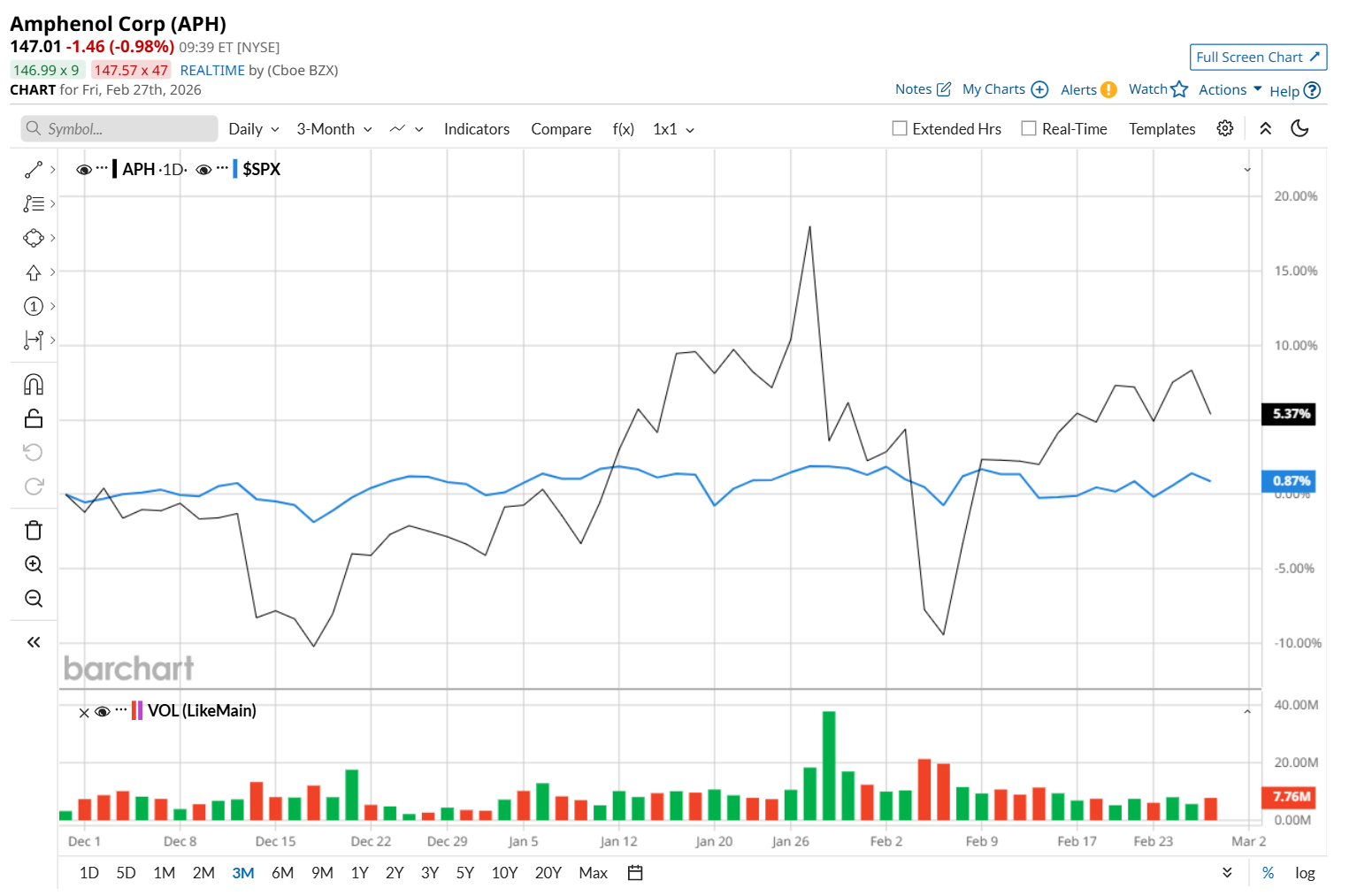This screenshot has width=1357, height=896.
Task: Toggle APH series visibility eye
Action: 84,170
